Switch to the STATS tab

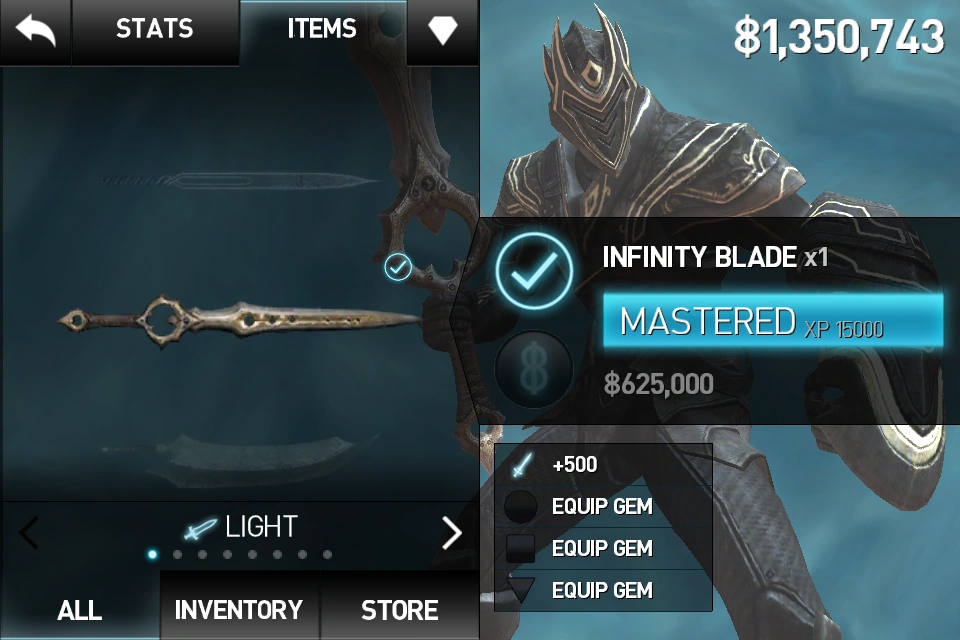coord(155,29)
